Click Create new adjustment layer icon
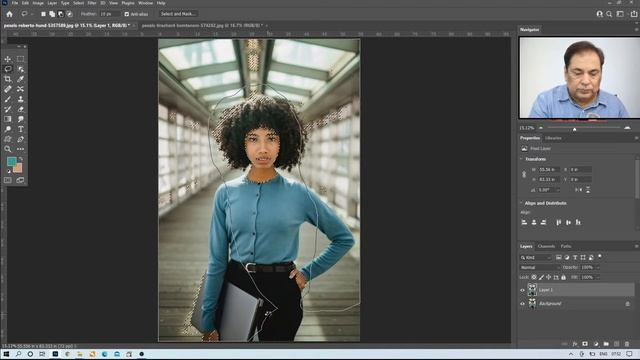640x360 pixels. [596, 344]
